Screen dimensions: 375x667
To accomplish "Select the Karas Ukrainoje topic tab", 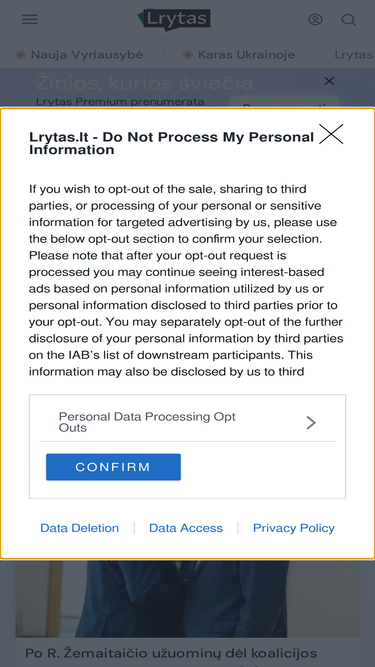I will click(246, 55).
